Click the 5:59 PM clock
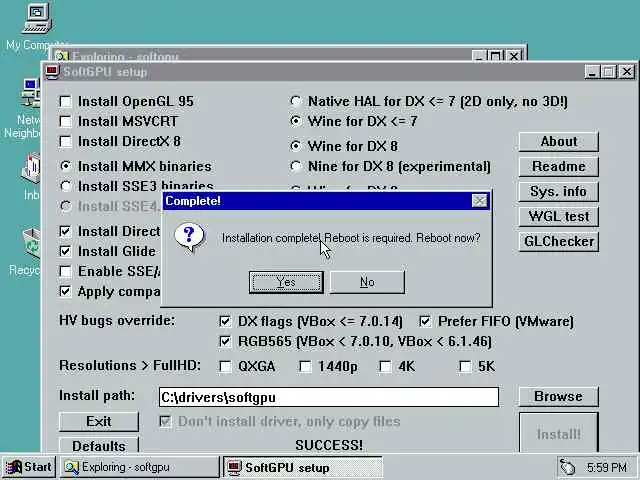Viewport: 640px width, 480px height. [606, 467]
